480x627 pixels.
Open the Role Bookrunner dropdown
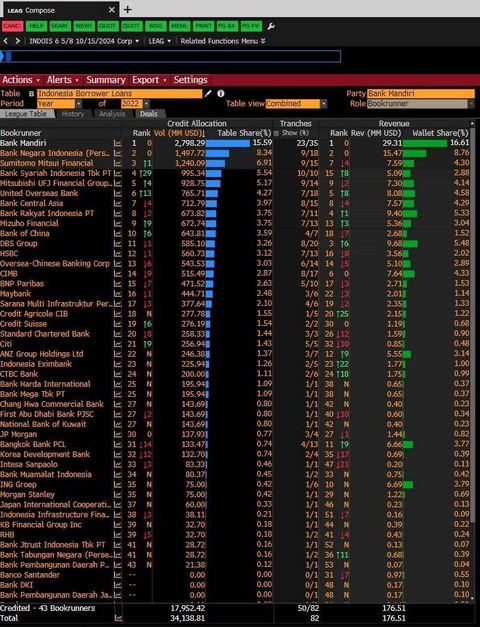point(471,104)
